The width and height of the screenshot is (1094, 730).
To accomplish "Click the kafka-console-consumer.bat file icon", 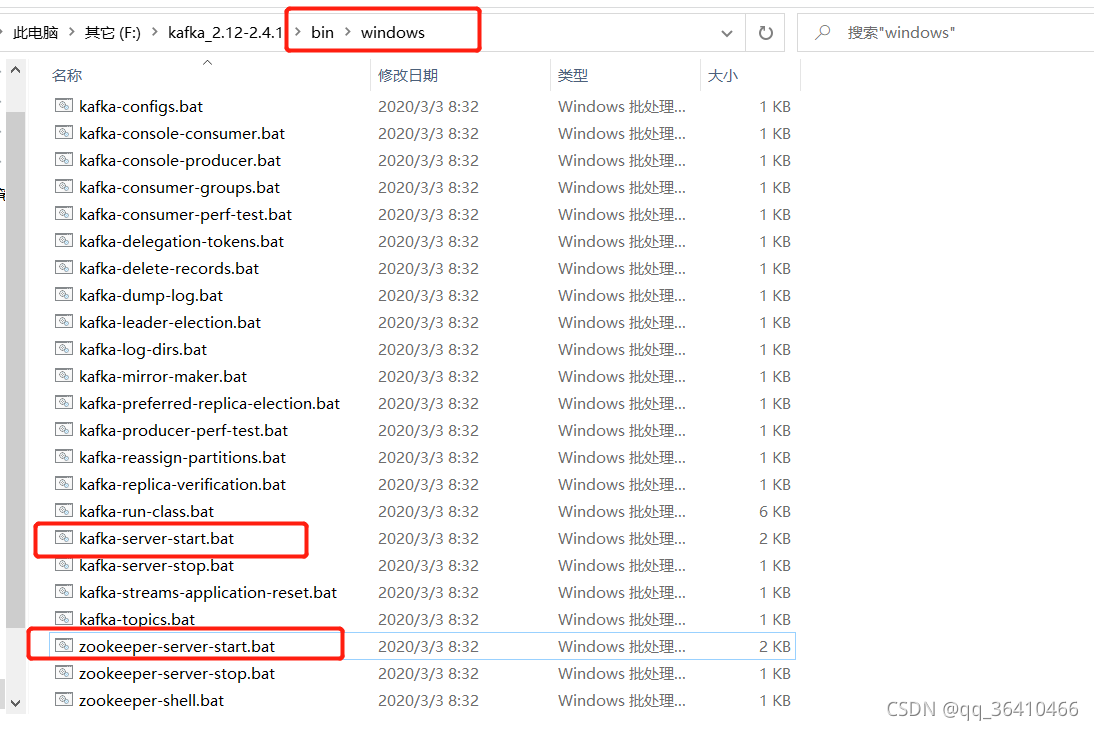I will tap(63, 133).
